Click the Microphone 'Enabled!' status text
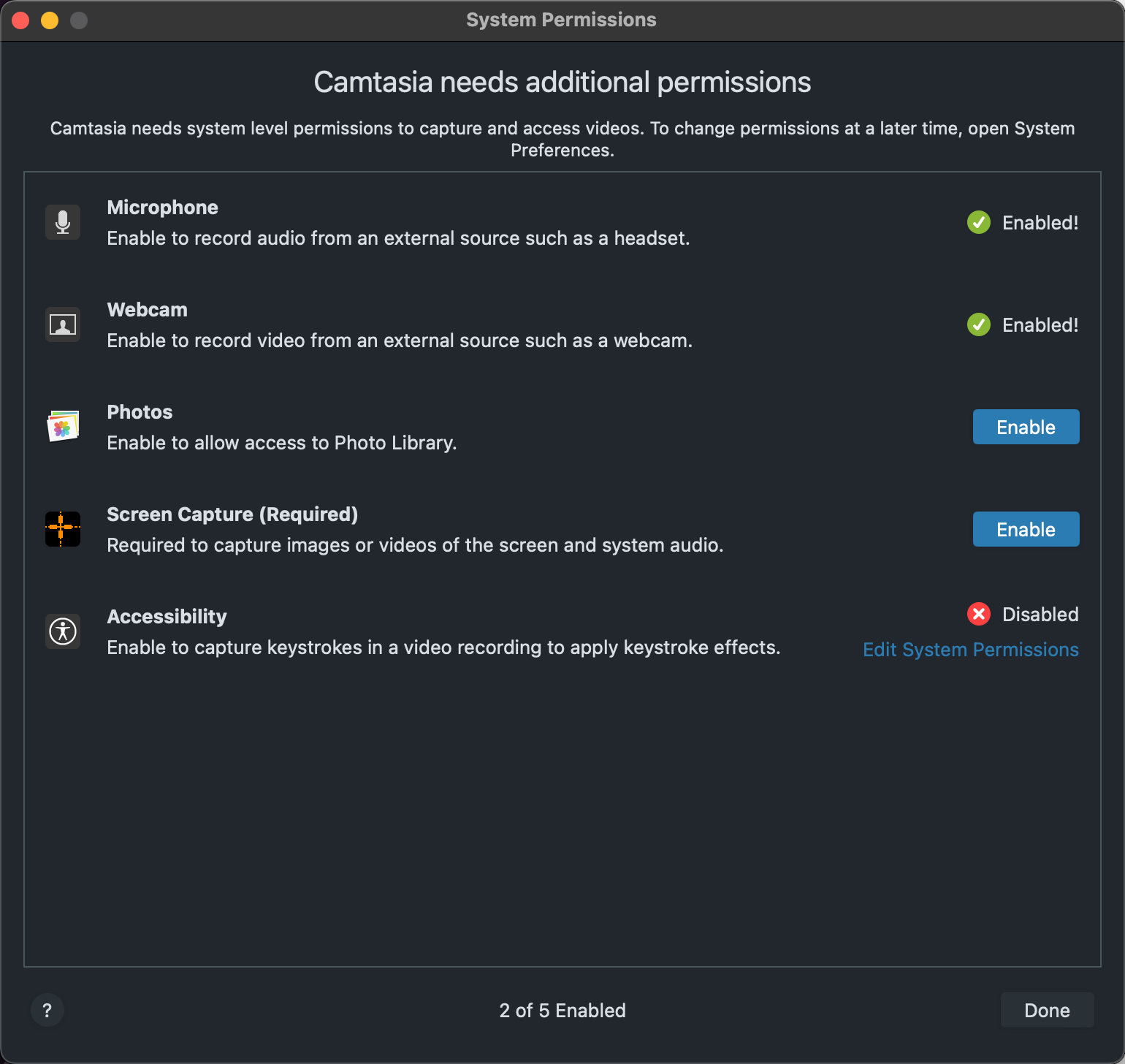Image resolution: width=1125 pixels, height=1064 pixels. (x=1040, y=222)
